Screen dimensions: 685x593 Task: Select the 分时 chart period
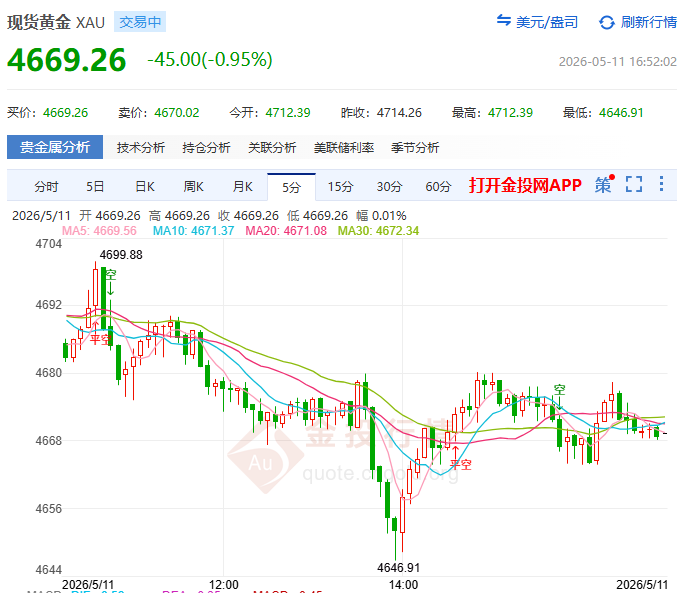(46, 187)
